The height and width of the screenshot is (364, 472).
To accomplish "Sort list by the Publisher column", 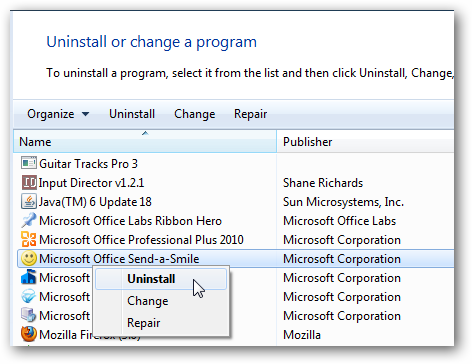I will (x=365, y=142).
